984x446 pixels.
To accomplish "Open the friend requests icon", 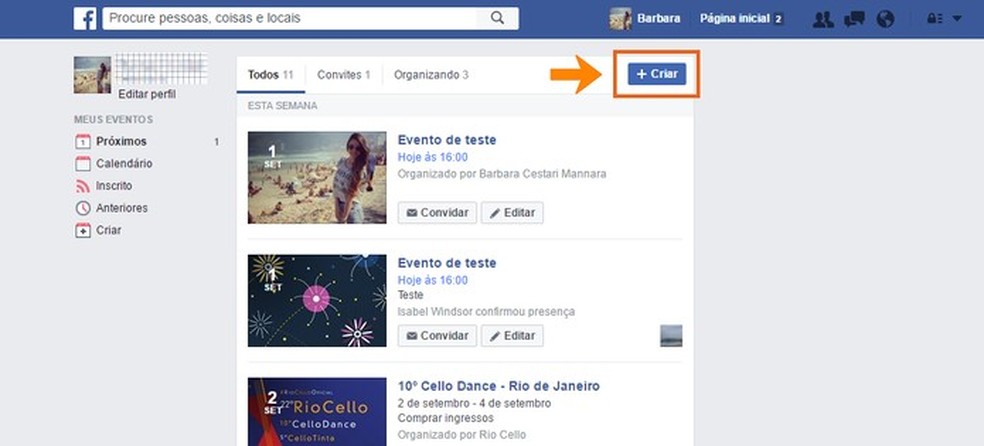I will coord(823,19).
